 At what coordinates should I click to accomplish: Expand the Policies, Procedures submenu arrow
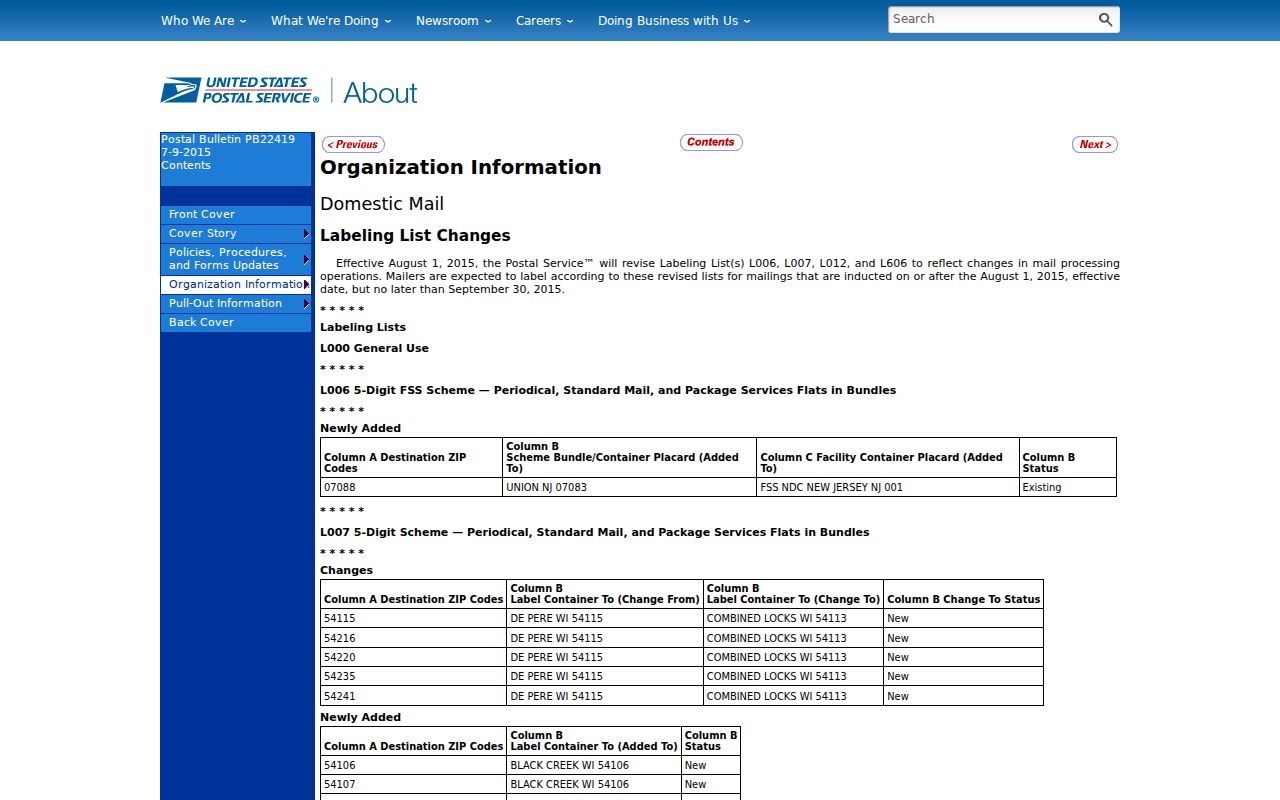[306, 259]
